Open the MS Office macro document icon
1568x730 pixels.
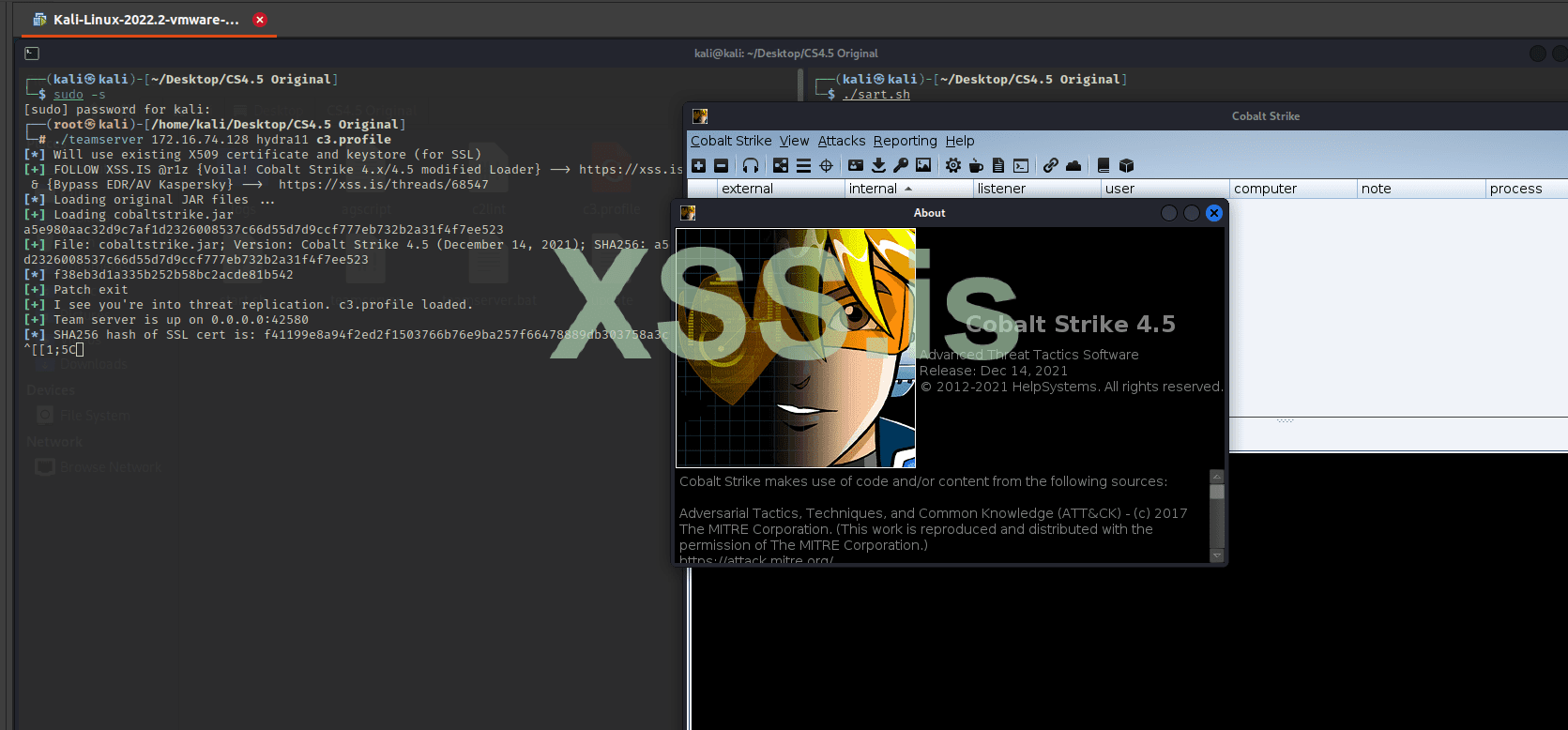click(x=998, y=166)
